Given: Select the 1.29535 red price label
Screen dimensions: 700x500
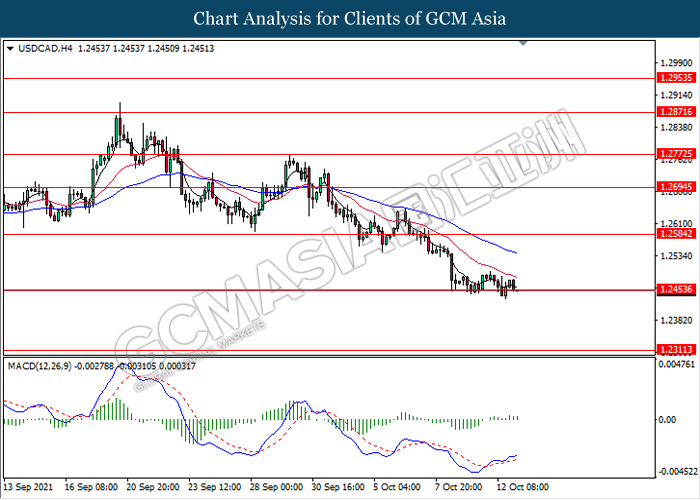Looking at the screenshot, I should pos(676,78).
